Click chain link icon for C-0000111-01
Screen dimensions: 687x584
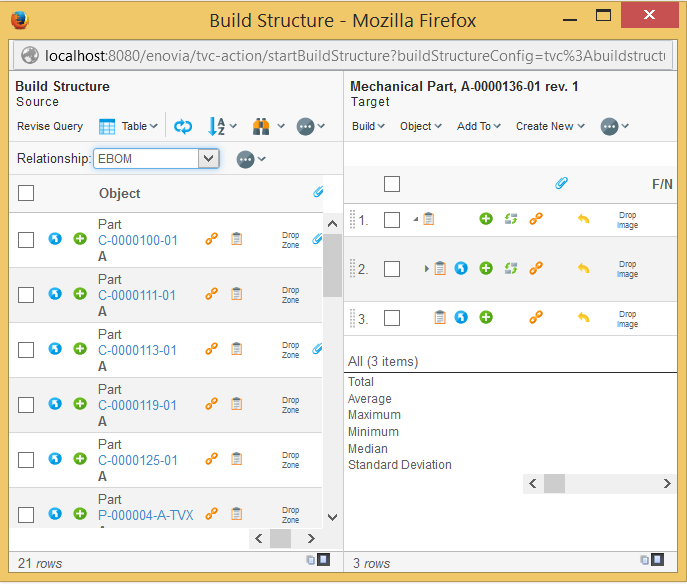click(211, 294)
